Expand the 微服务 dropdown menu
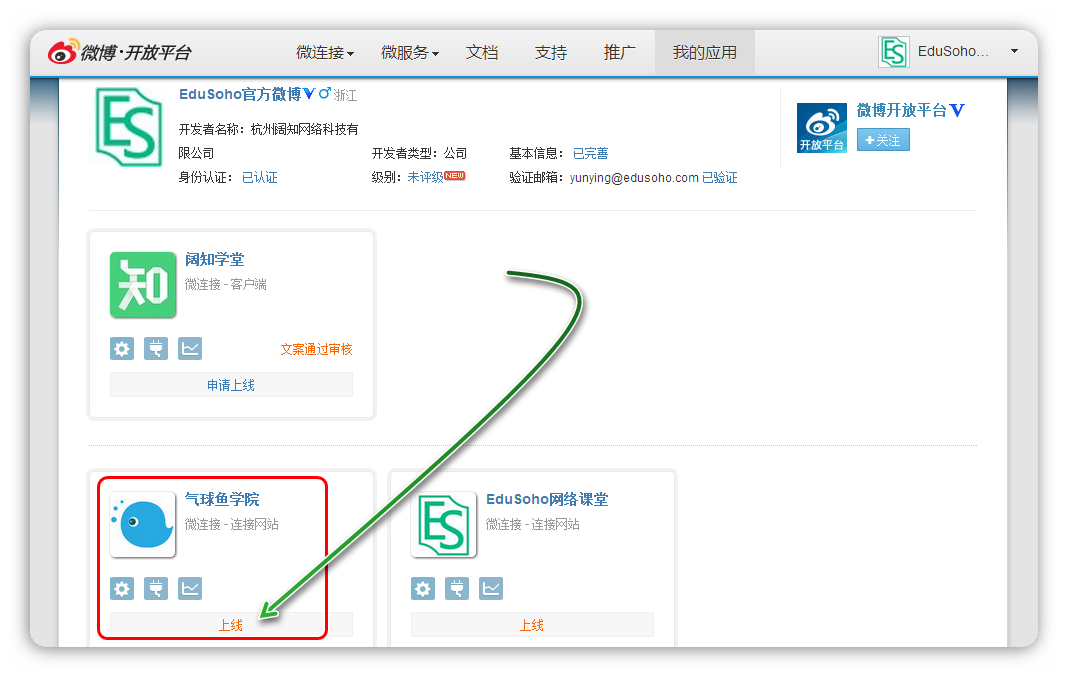 [x=410, y=52]
